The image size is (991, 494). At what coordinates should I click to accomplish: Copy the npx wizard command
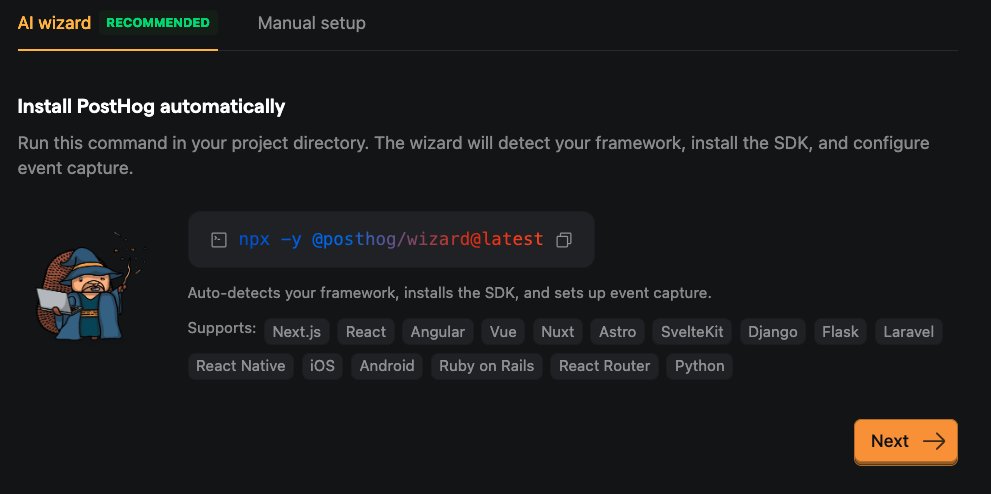click(x=564, y=240)
